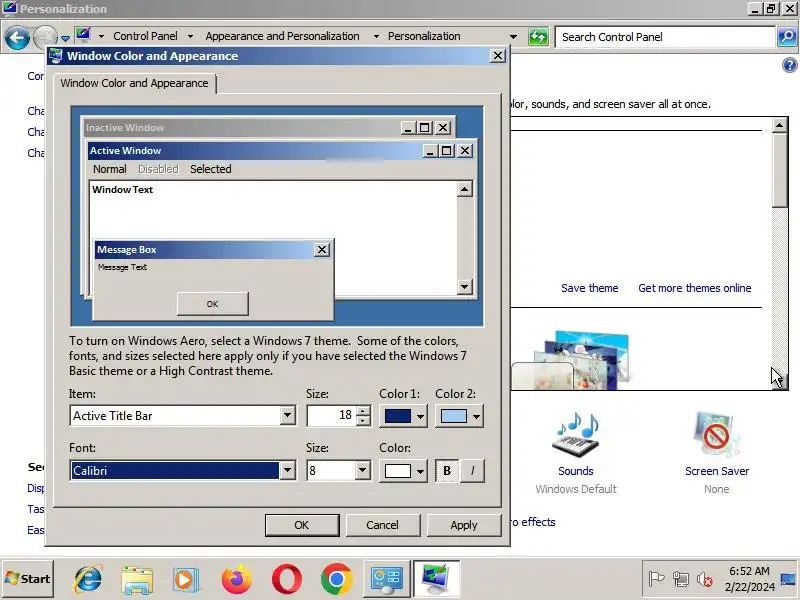The height and width of the screenshot is (600, 800).
Task: Switch to Personalization monitor taskbar button
Action: point(436,579)
